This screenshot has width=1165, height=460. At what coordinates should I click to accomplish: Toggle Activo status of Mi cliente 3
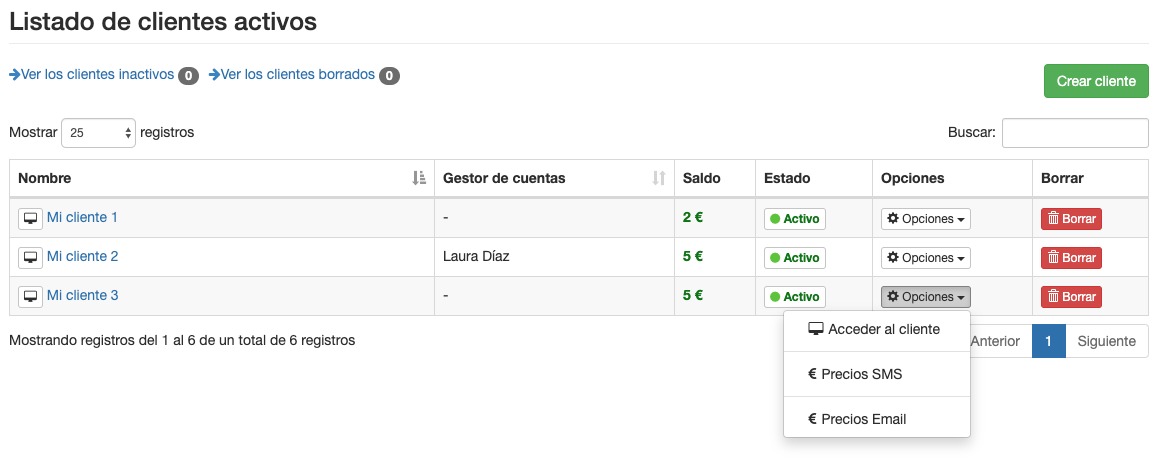point(795,297)
